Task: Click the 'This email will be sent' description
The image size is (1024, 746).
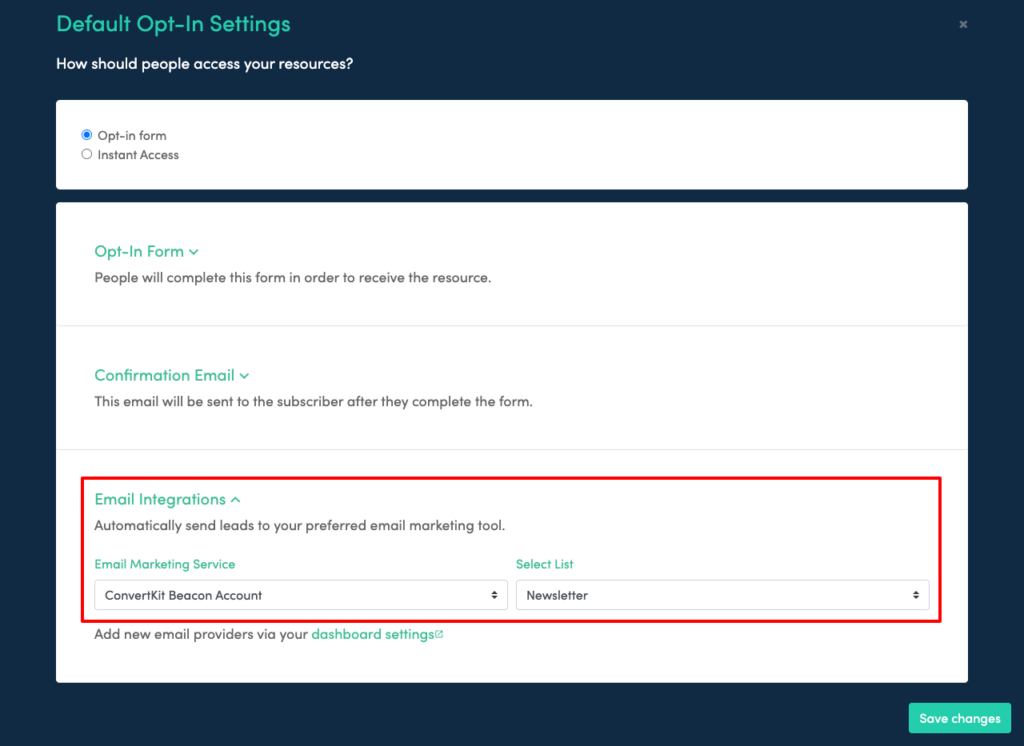Action: 313,402
